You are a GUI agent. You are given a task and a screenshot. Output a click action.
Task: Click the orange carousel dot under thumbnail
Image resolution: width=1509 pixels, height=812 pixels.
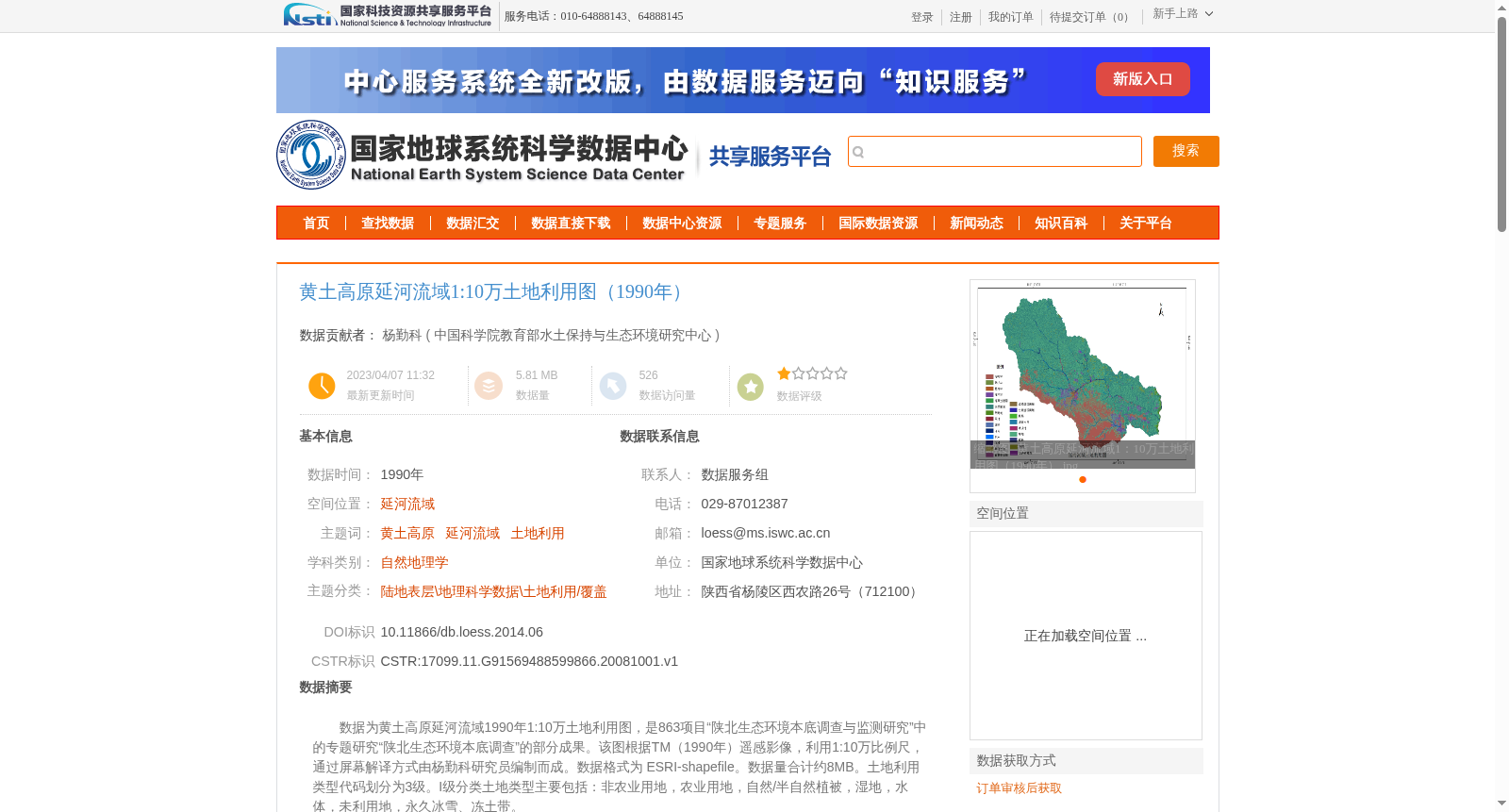click(x=1083, y=479)
